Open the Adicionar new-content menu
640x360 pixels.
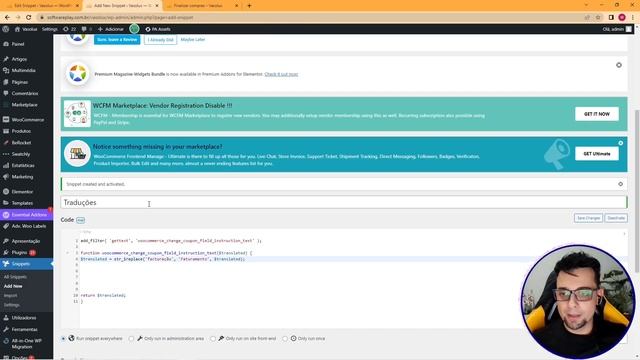[x=111, y=29]
